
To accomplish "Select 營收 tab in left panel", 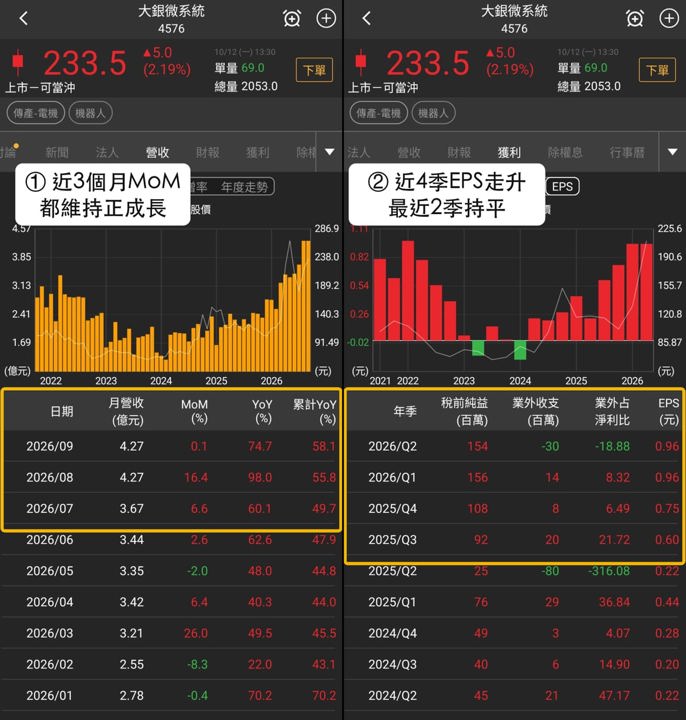I will point(157,152).
